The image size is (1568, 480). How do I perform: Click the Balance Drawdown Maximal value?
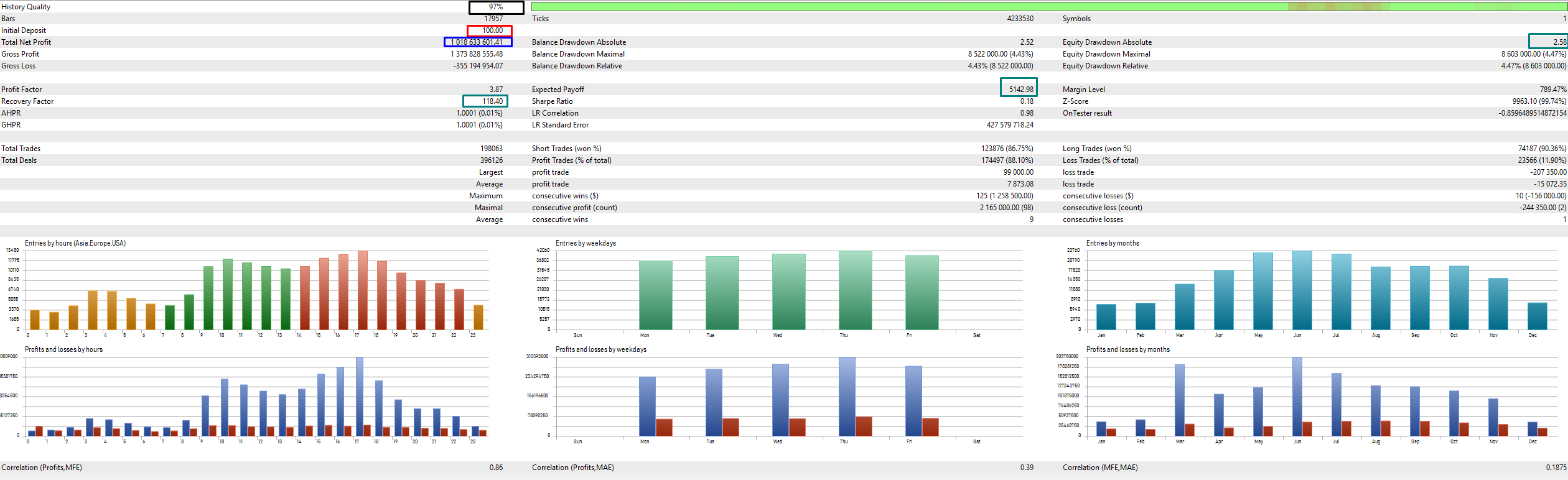coord(1001,54)
